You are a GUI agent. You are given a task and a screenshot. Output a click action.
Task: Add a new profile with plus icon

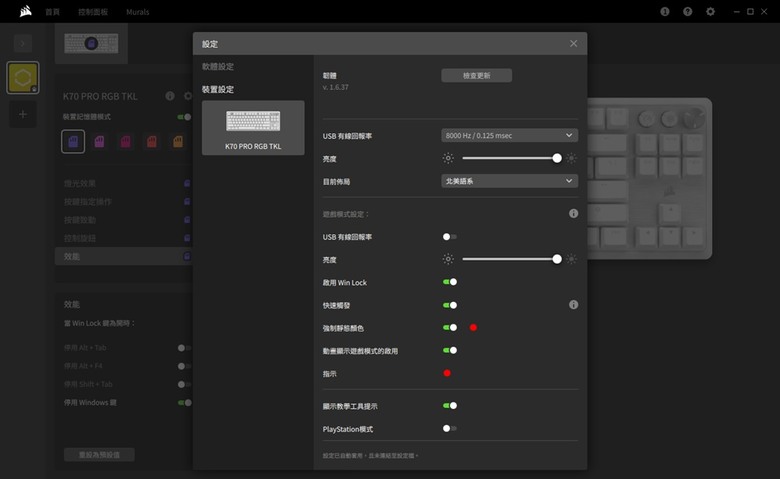(23, 114)
